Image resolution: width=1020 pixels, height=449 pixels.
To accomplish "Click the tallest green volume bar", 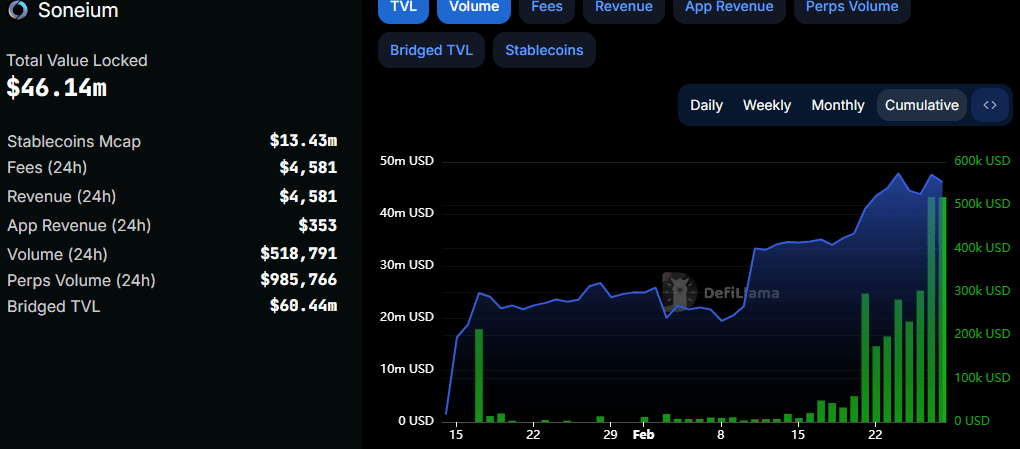I will [x=932, y=310].
